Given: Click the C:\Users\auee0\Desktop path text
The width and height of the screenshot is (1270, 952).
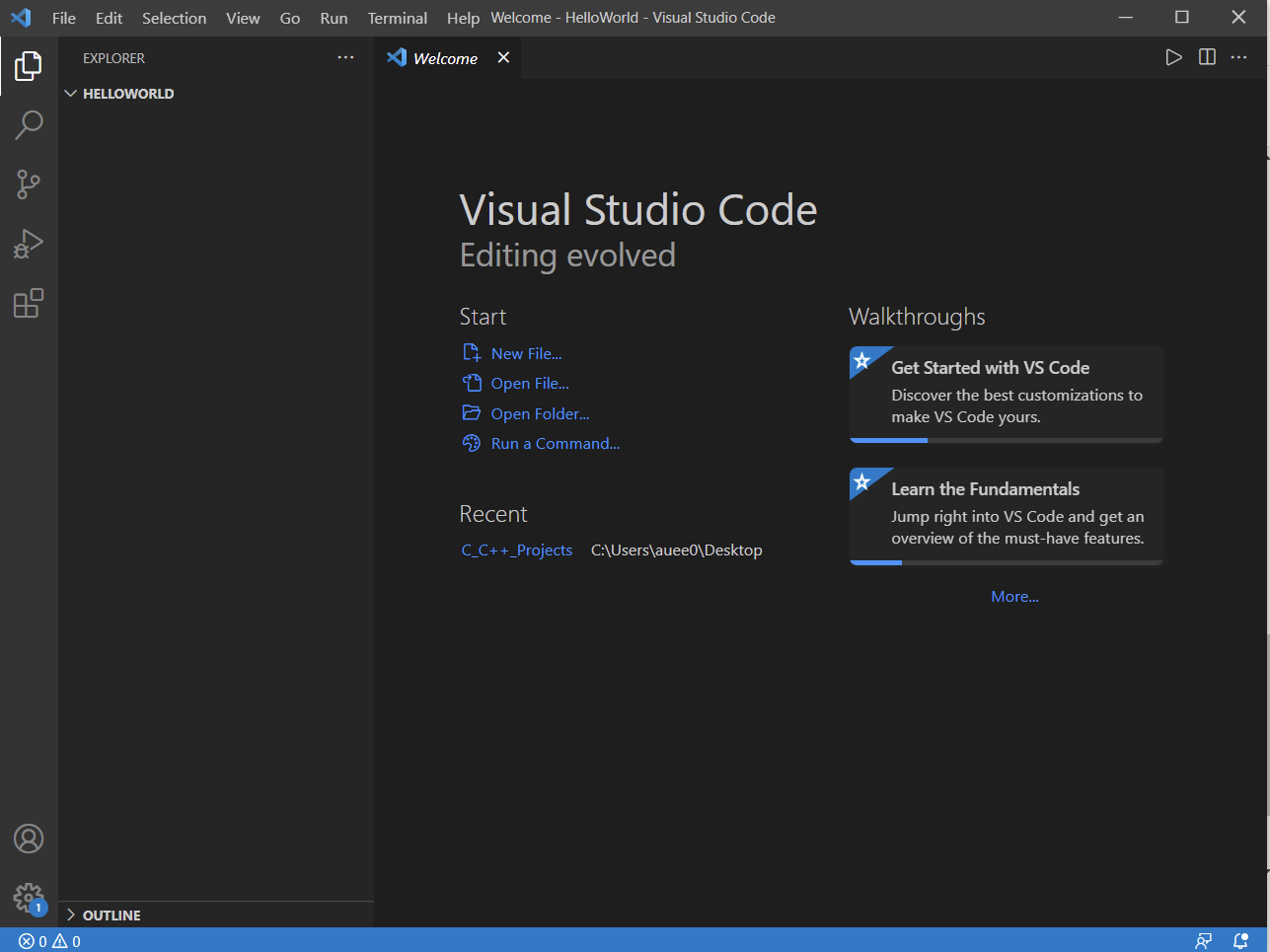Looking at the screenshot, I should point(677,550).
